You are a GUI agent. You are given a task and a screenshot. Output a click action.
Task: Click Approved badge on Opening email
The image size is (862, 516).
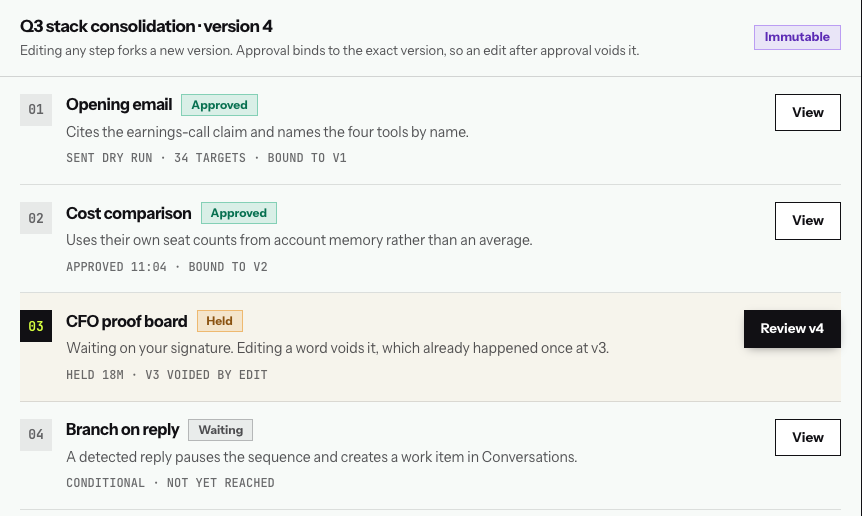(219, 105)
